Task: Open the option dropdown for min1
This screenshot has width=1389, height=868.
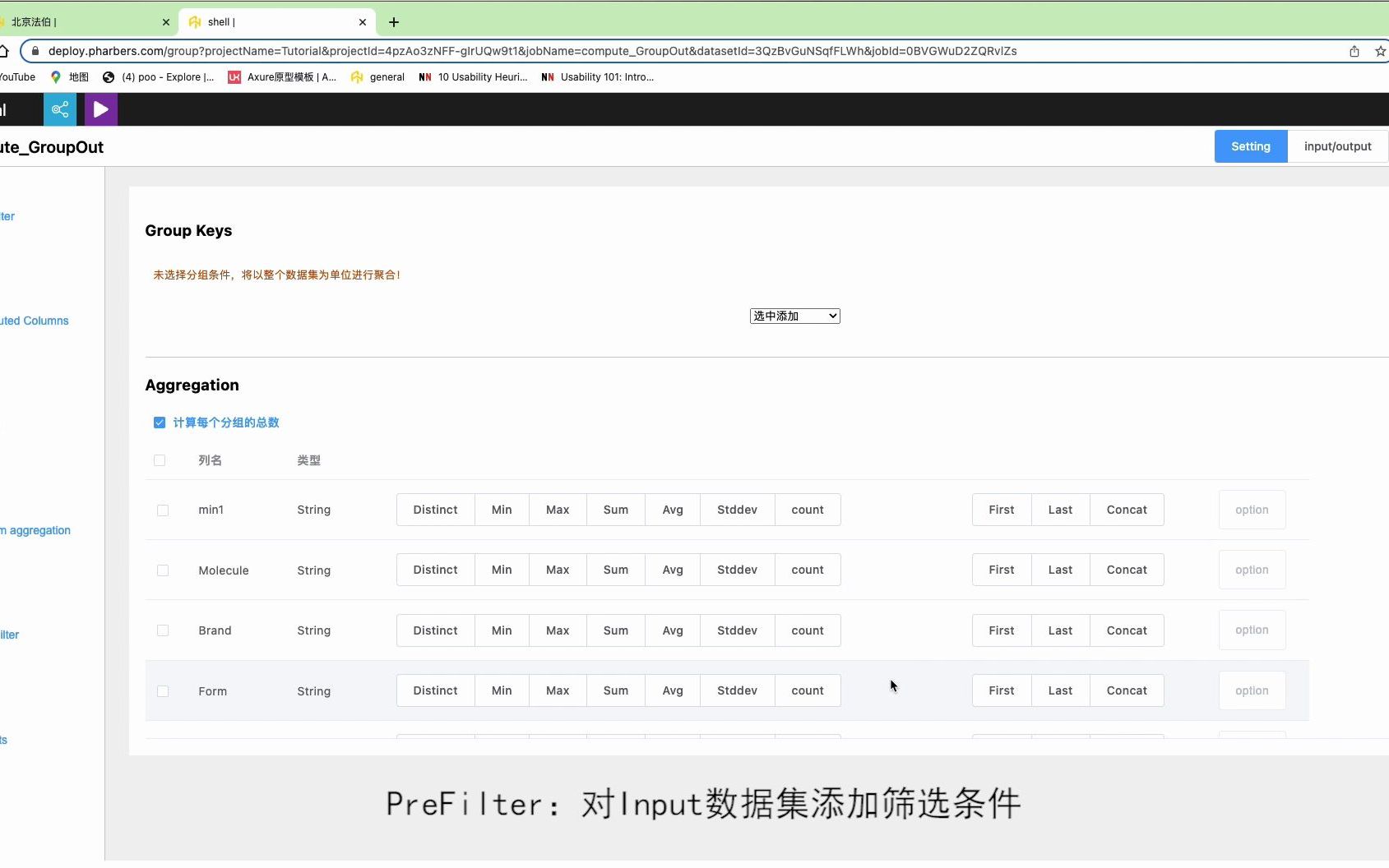Action: click(1252, 510)
